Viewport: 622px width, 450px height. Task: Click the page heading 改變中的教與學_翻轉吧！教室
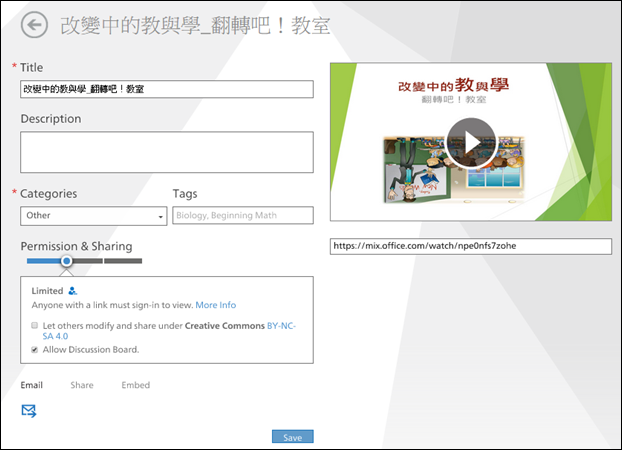click(x=195, y=25)
